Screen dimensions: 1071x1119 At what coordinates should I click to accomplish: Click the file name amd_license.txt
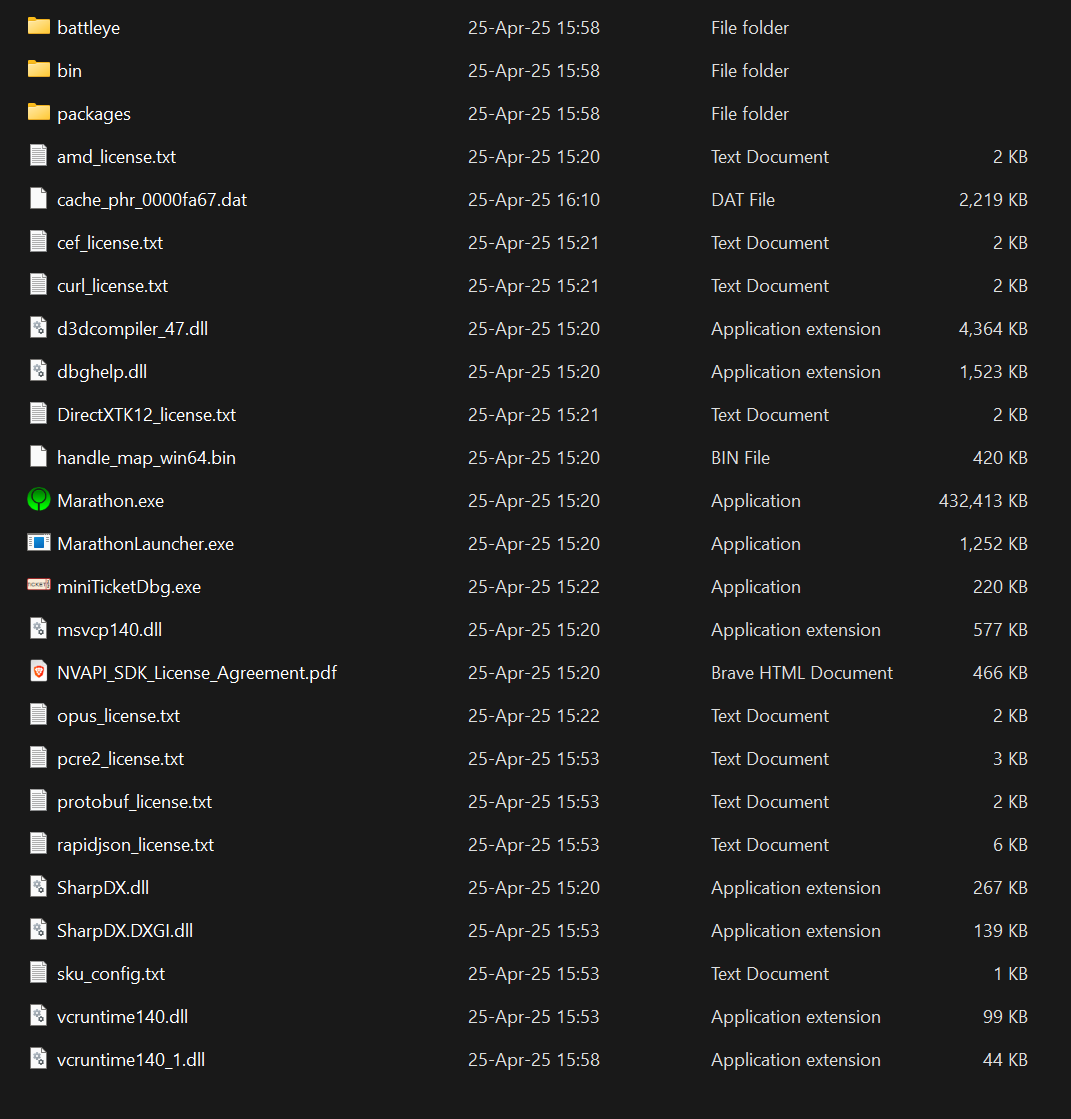click(x=116, y=157)
